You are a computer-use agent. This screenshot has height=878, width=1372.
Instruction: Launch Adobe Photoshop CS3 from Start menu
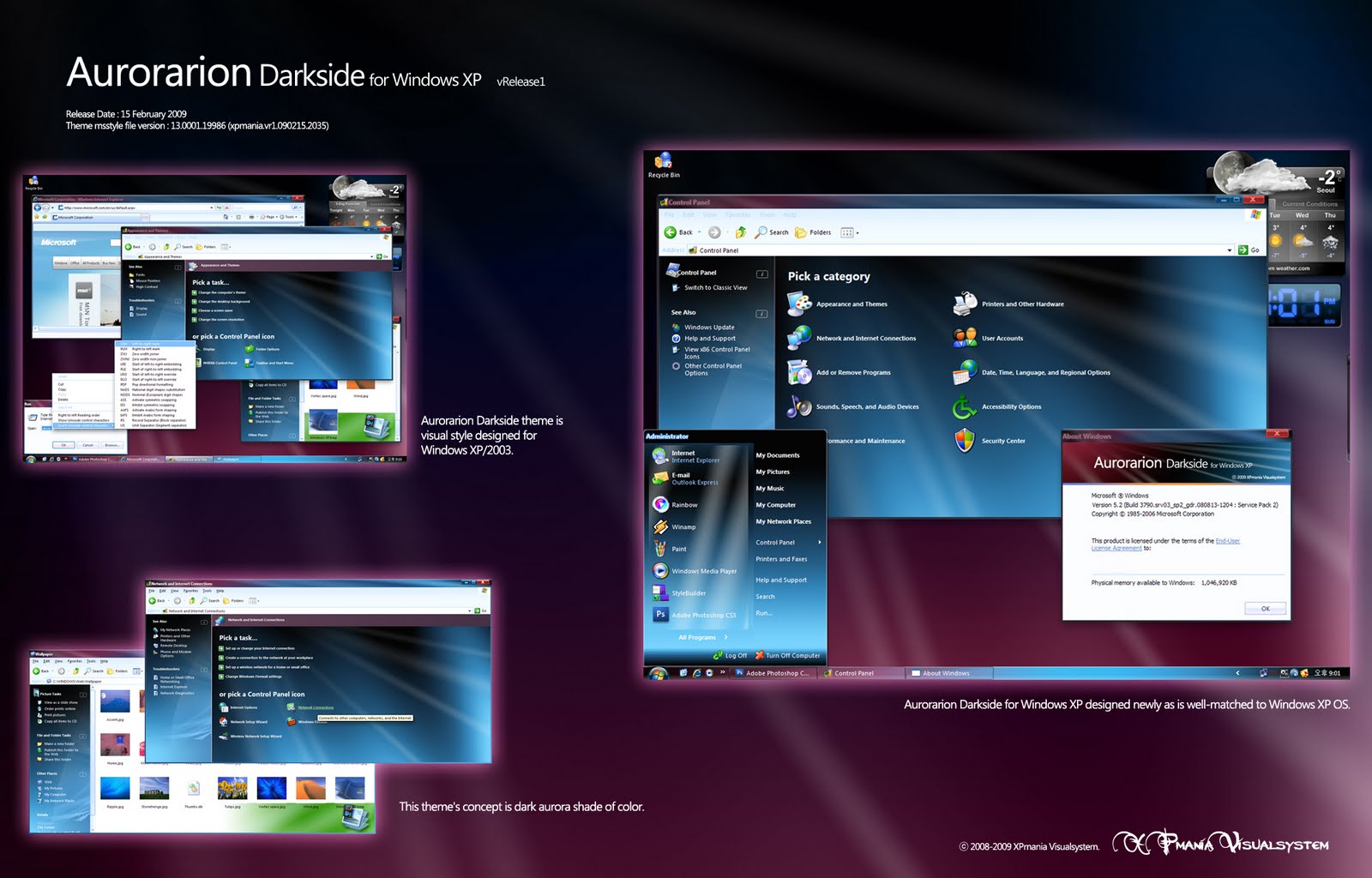click(x=696, y=615)
